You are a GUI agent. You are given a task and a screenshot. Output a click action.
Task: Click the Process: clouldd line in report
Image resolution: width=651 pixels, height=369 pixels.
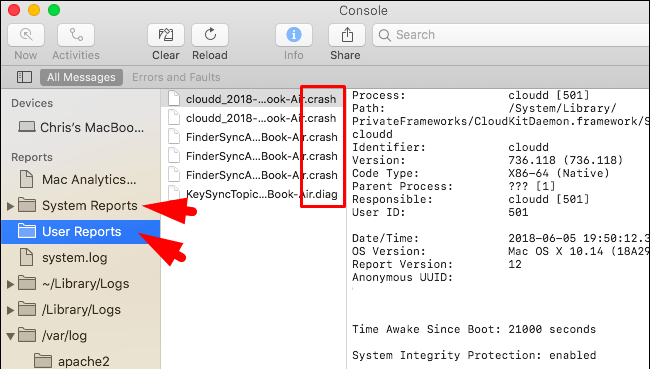pos(470,95)
